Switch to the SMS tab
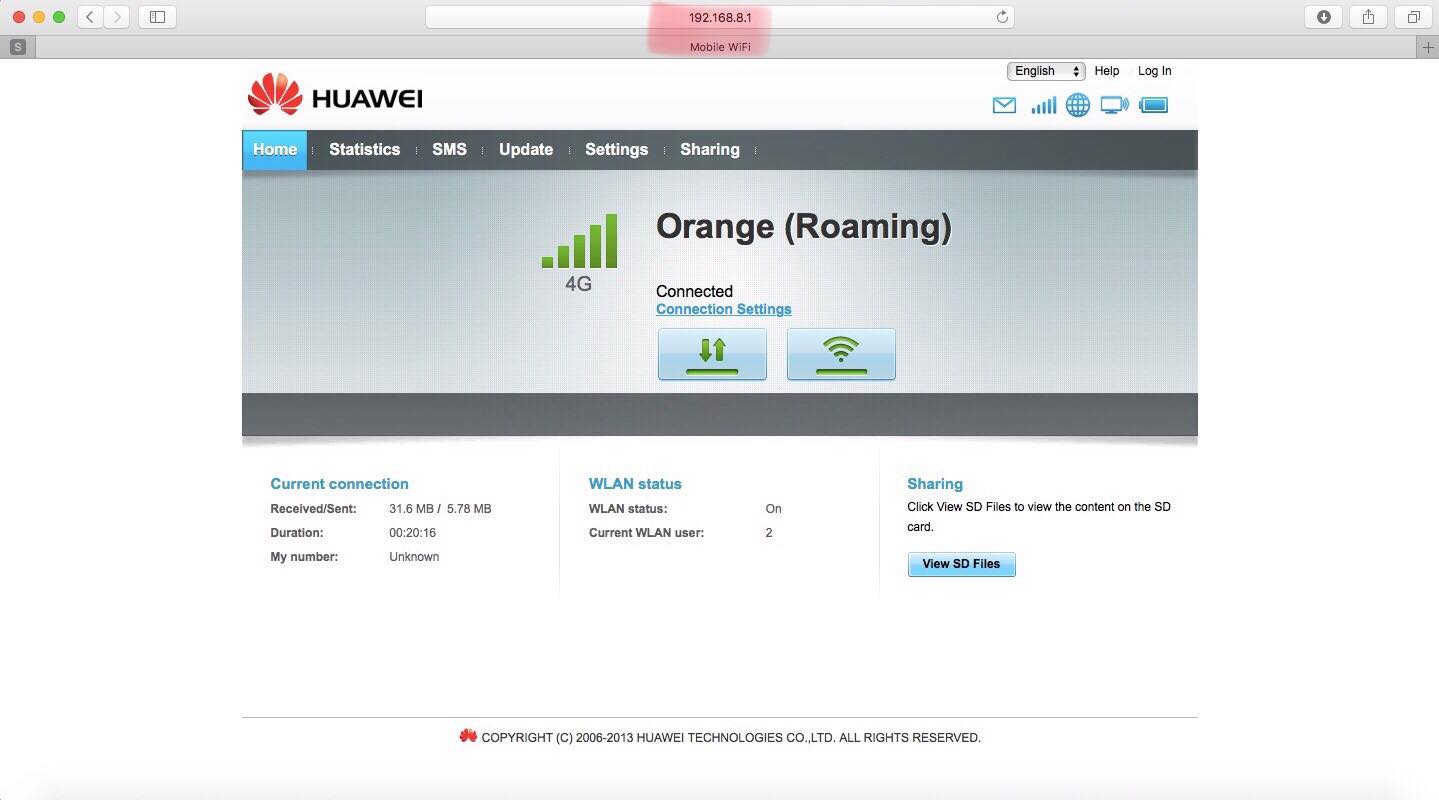 point(449,149)
